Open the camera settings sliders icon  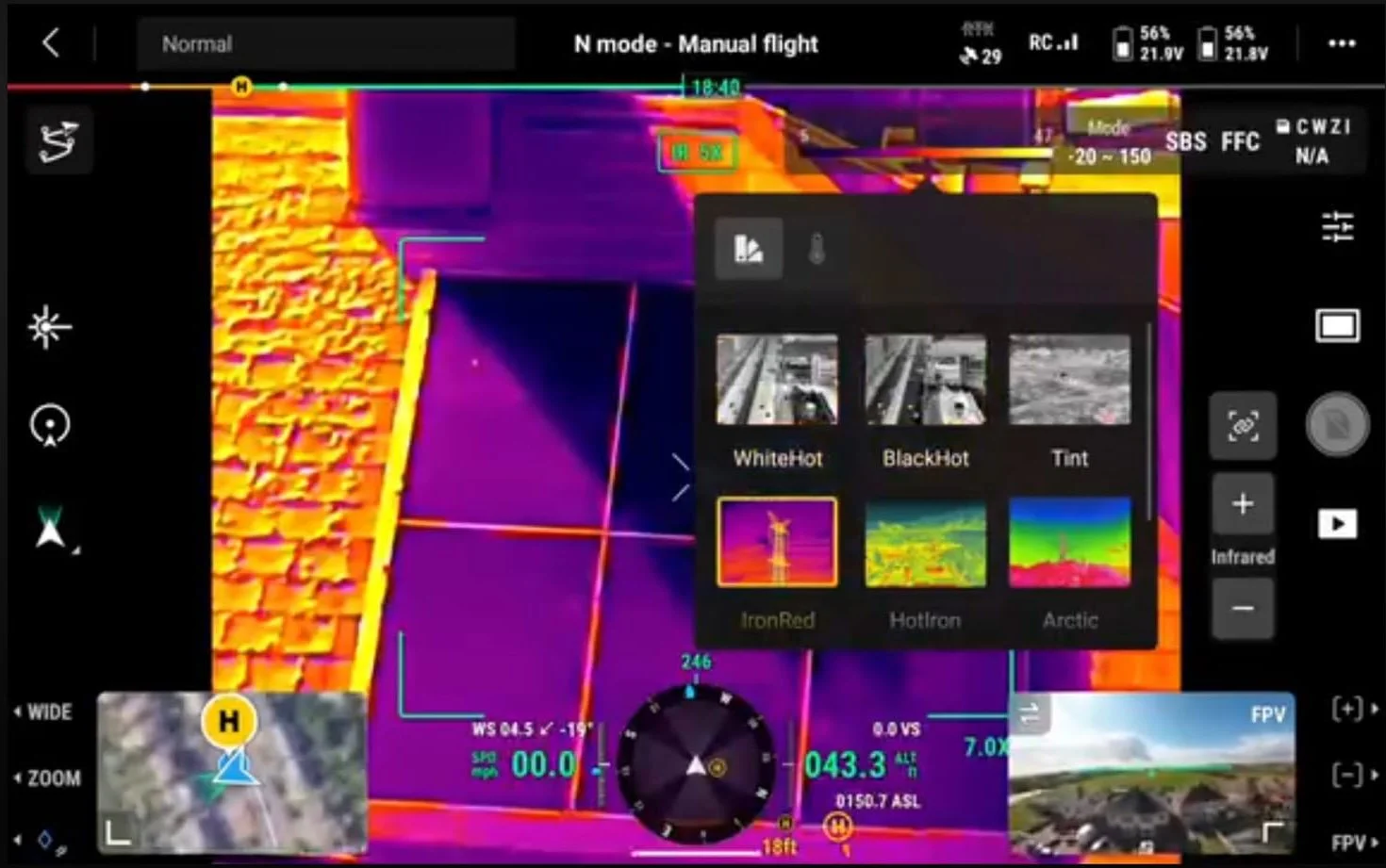pyautogui.click(x=1337, y=227)
